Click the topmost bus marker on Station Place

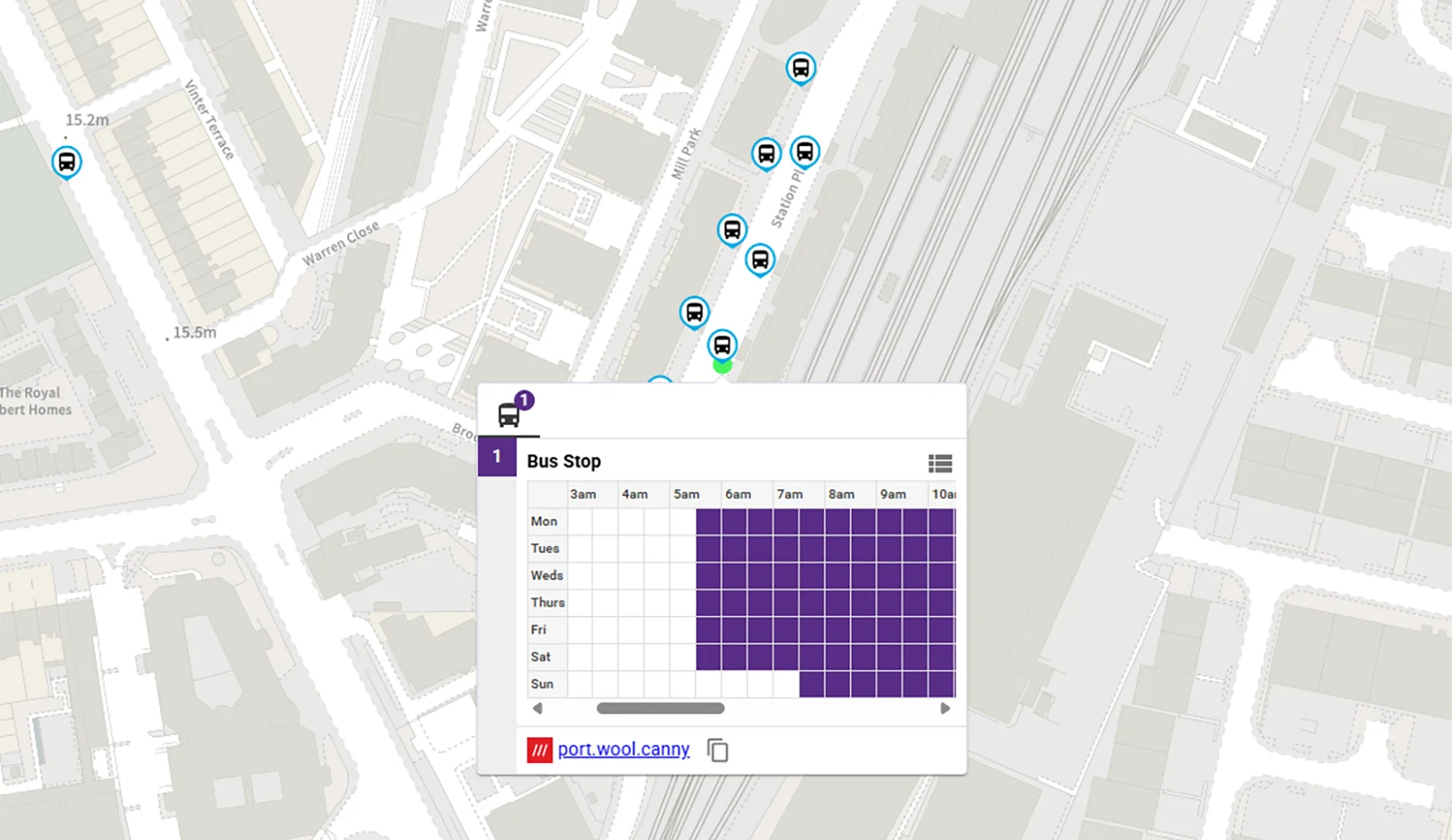click(x=800, y=68)
